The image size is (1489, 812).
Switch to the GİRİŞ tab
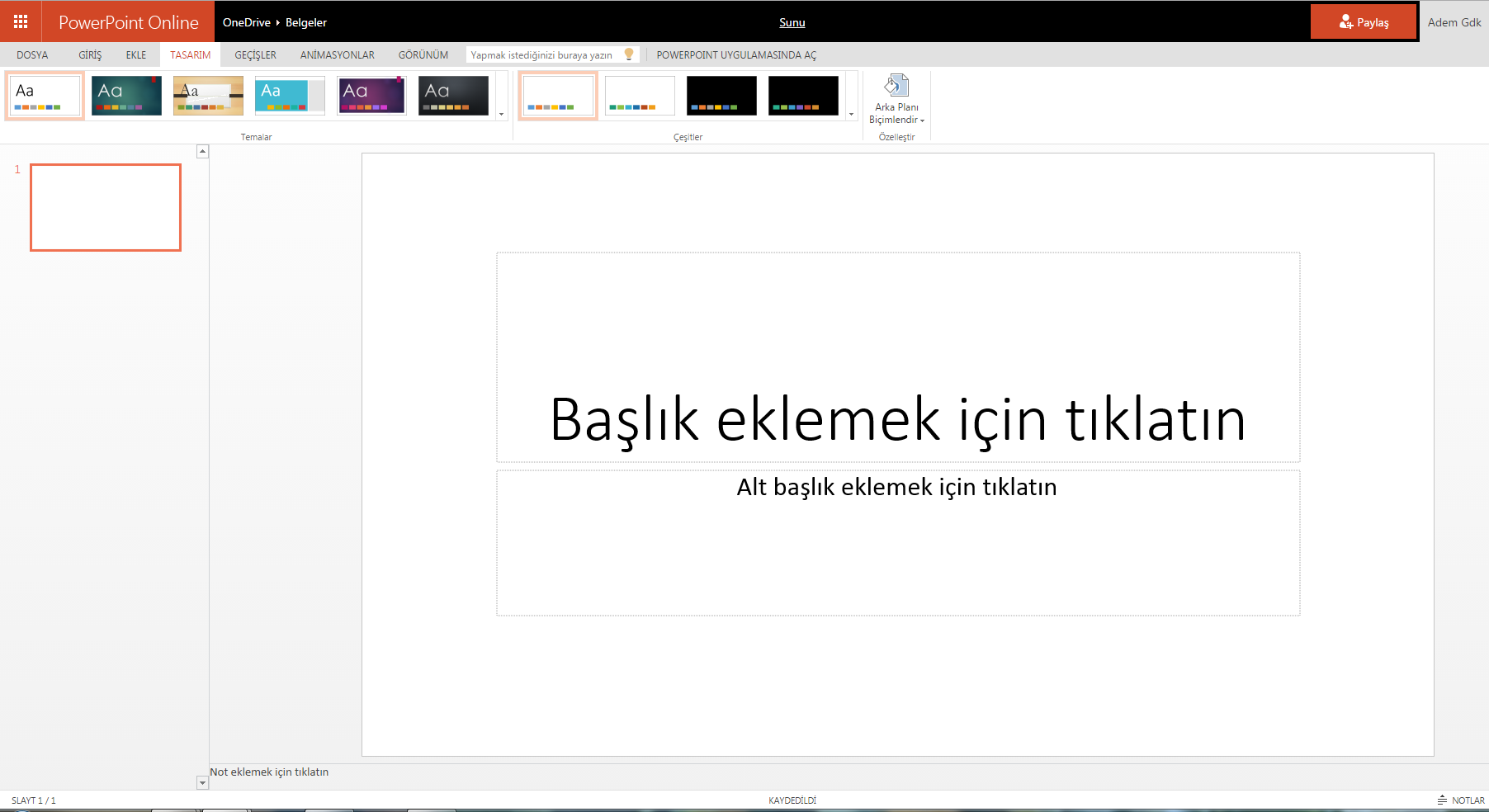[x=90, y=54]
